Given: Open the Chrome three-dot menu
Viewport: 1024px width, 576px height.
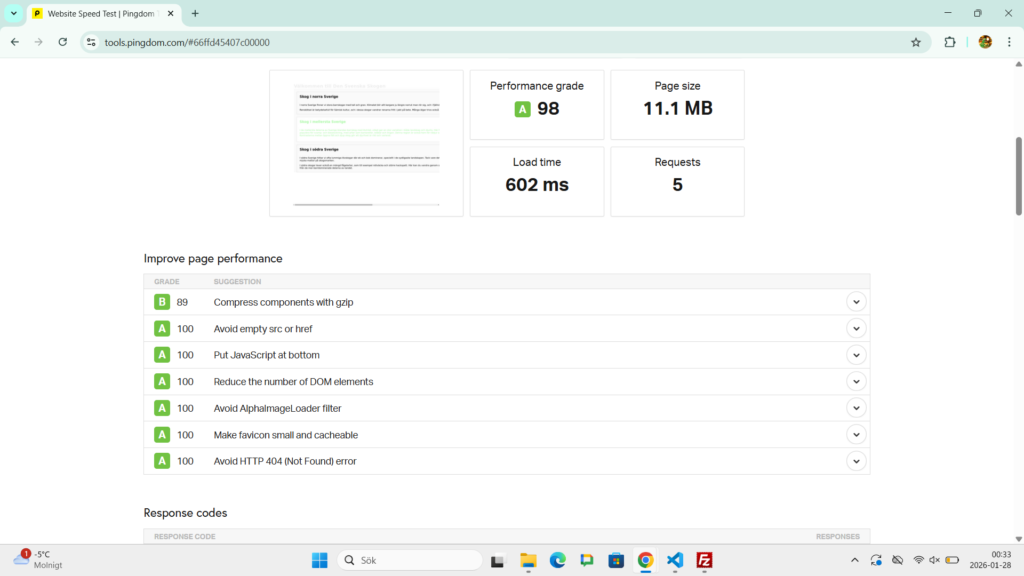Looking at the screenshot, I should (x=1009, y=42).
